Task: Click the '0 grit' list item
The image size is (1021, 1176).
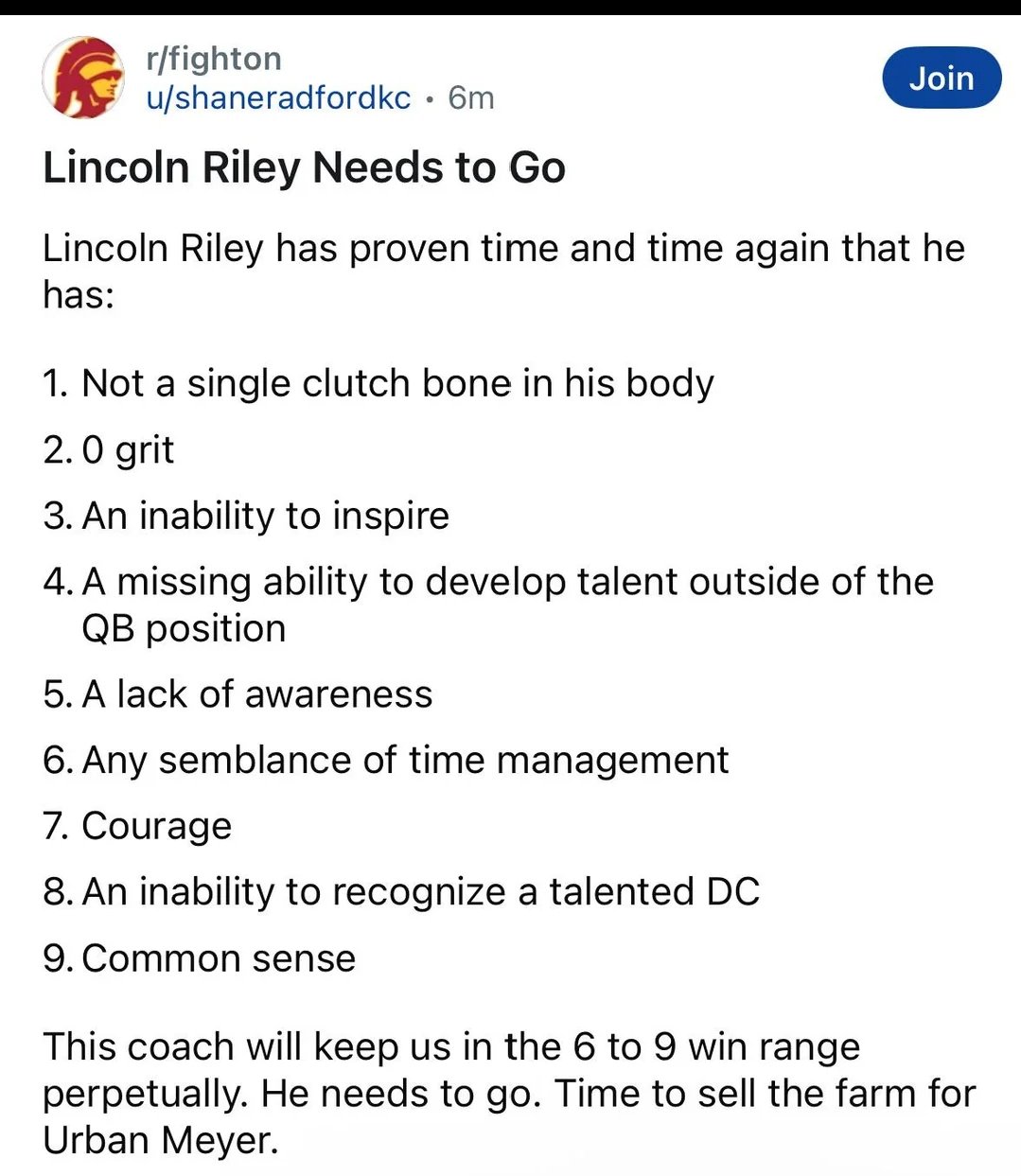Action: click(128, 449)
